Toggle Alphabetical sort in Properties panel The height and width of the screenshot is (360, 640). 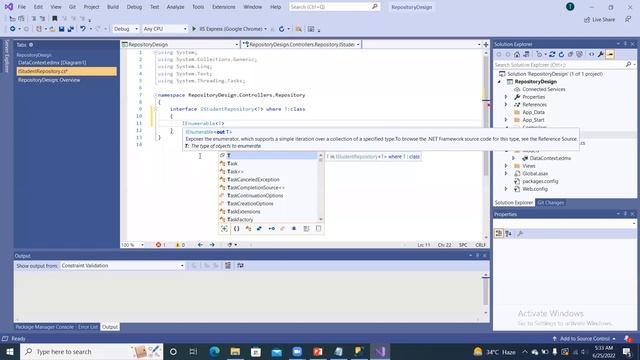click(x=509, y=233)
